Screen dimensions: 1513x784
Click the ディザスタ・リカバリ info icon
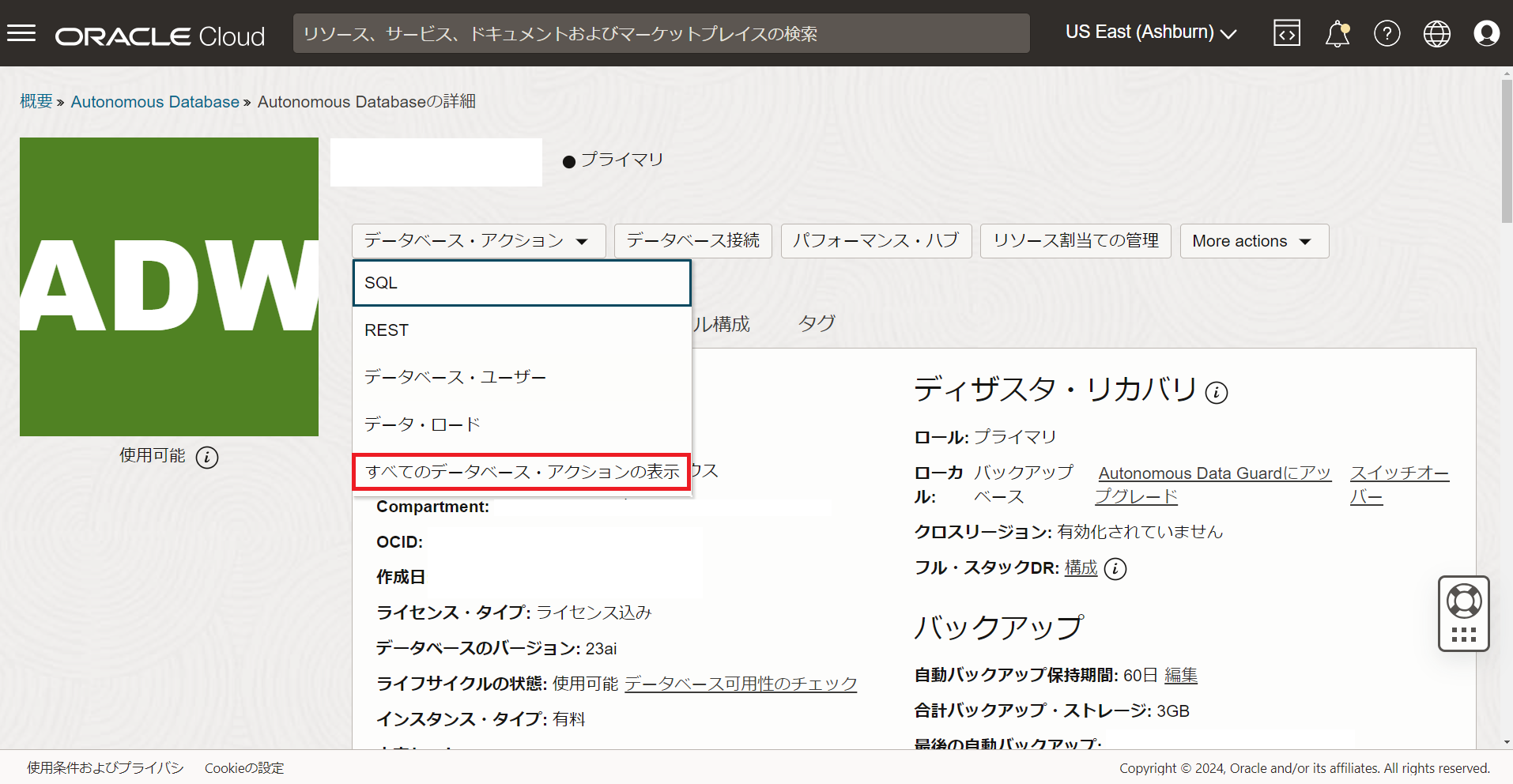1217,392
